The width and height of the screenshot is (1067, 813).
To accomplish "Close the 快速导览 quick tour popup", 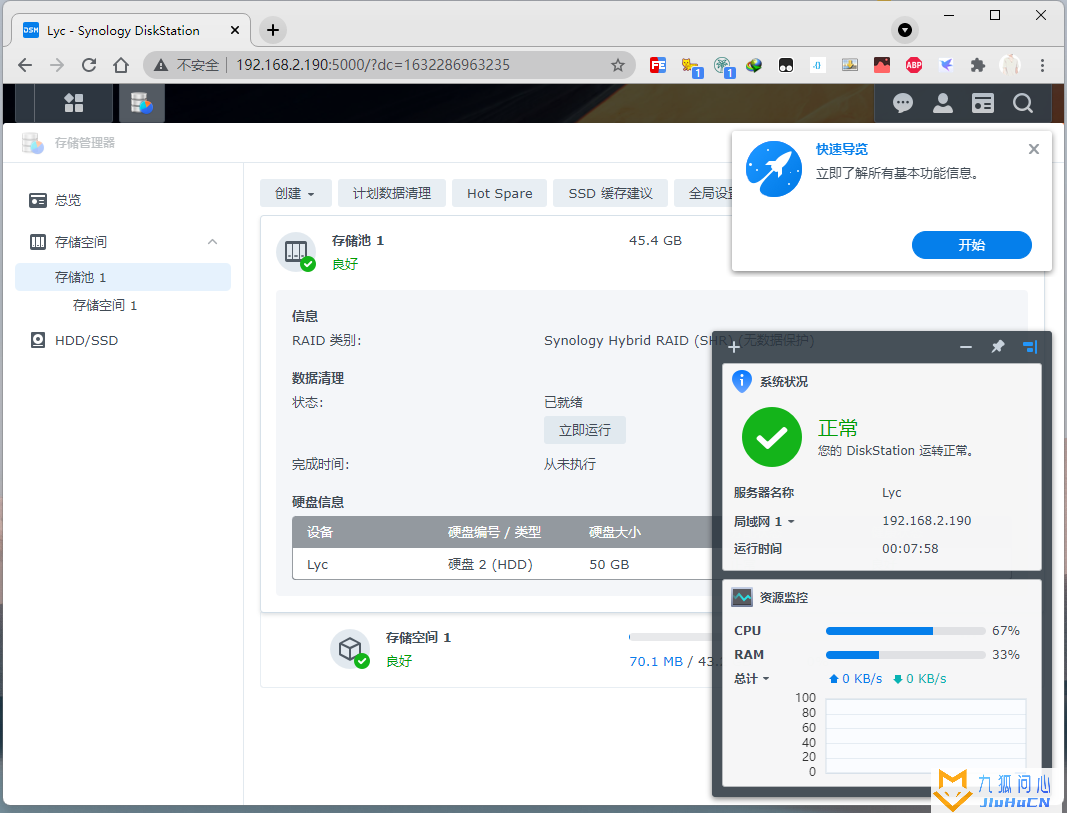I will pos(1034,149).
